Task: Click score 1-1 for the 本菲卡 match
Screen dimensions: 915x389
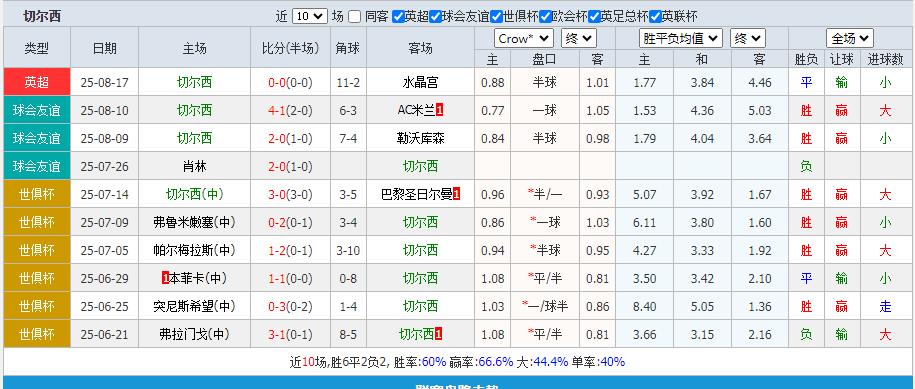Action: click(277, 279)
